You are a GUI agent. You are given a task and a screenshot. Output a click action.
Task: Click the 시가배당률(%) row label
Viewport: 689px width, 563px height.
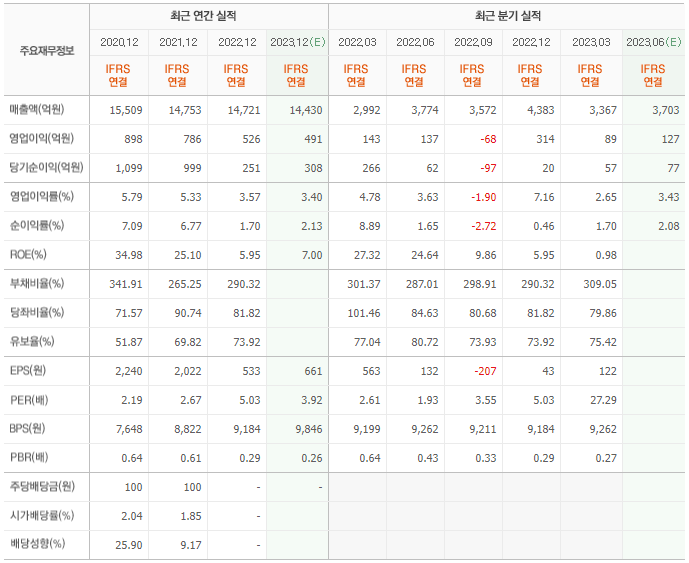tap(42, 516)
